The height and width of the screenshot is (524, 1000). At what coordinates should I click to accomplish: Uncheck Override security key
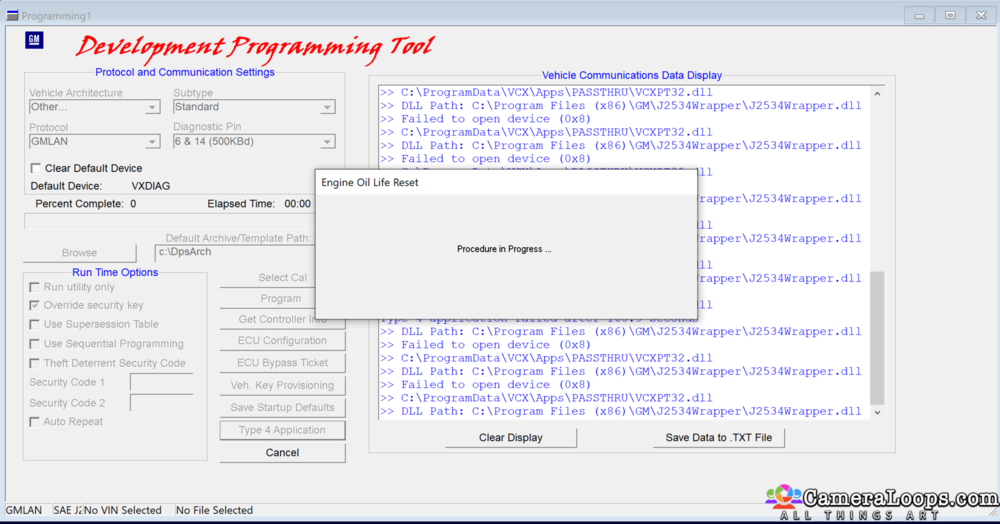click(34, 305)
